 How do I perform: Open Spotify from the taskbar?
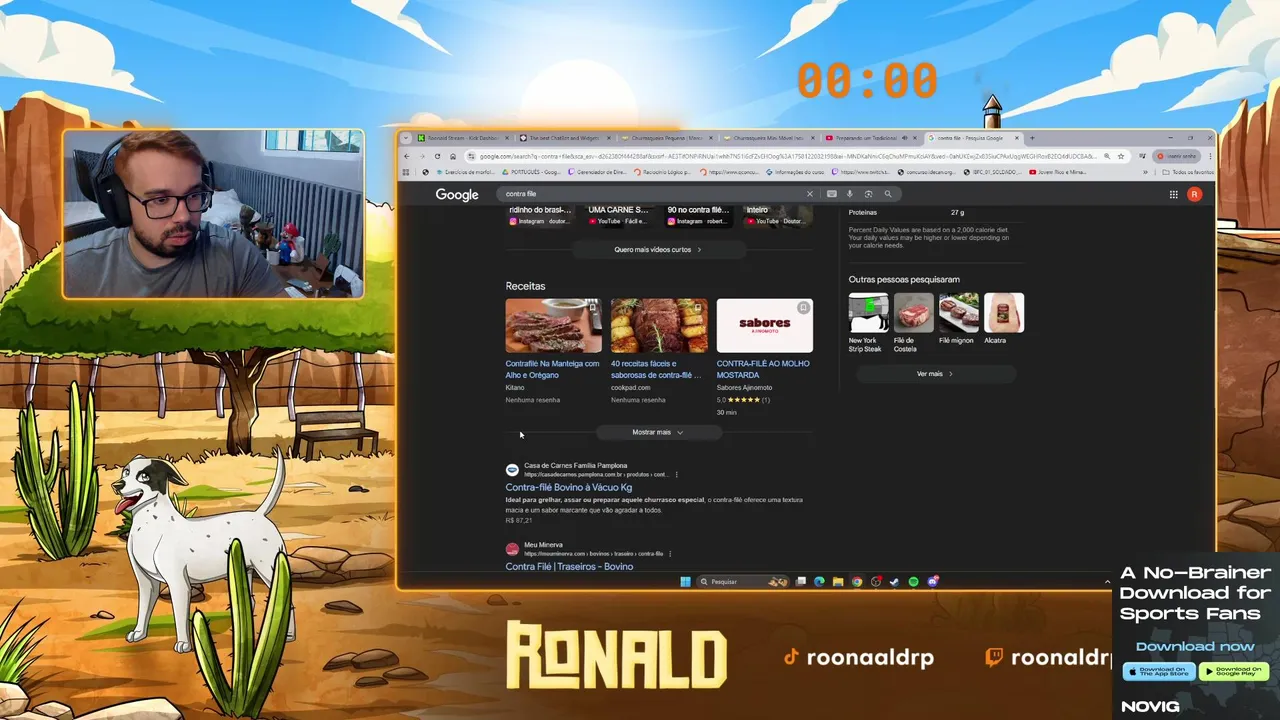[x=914, y=582]
